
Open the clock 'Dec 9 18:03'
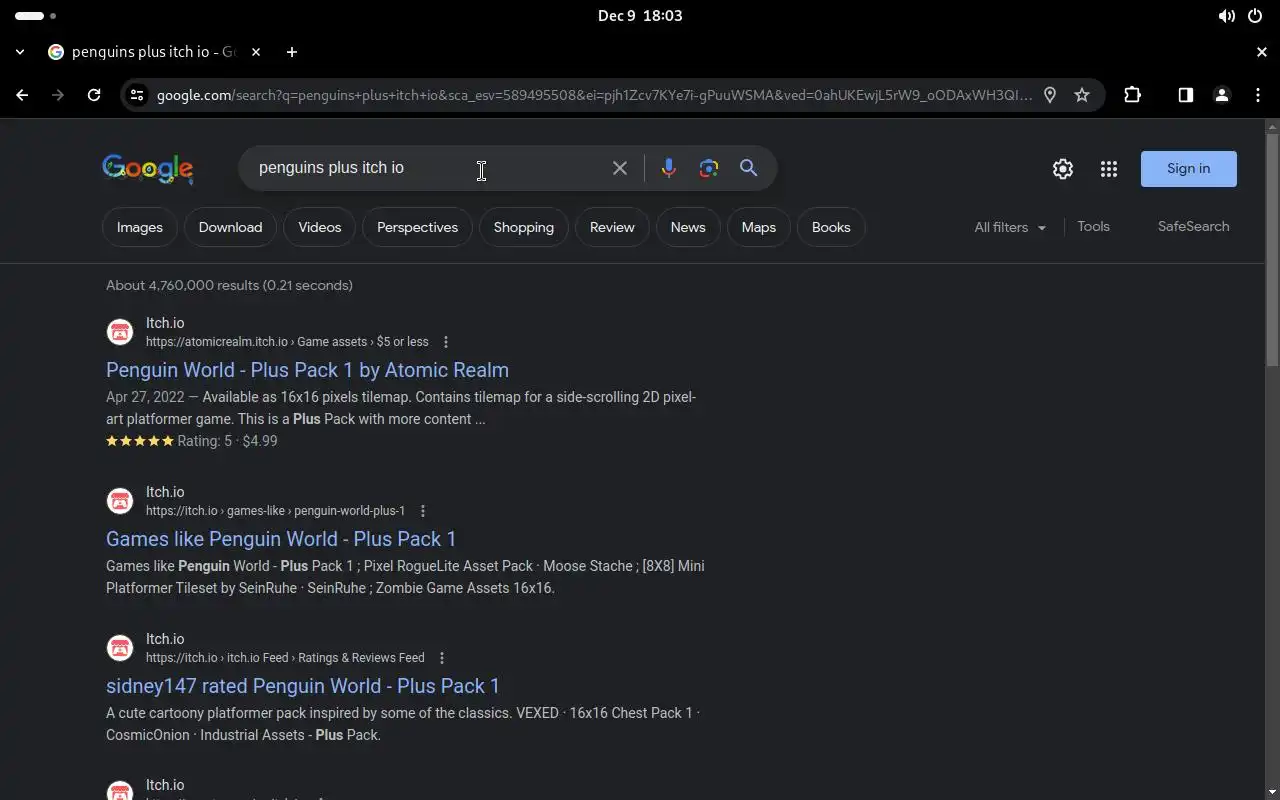click(x=640, y=16)
